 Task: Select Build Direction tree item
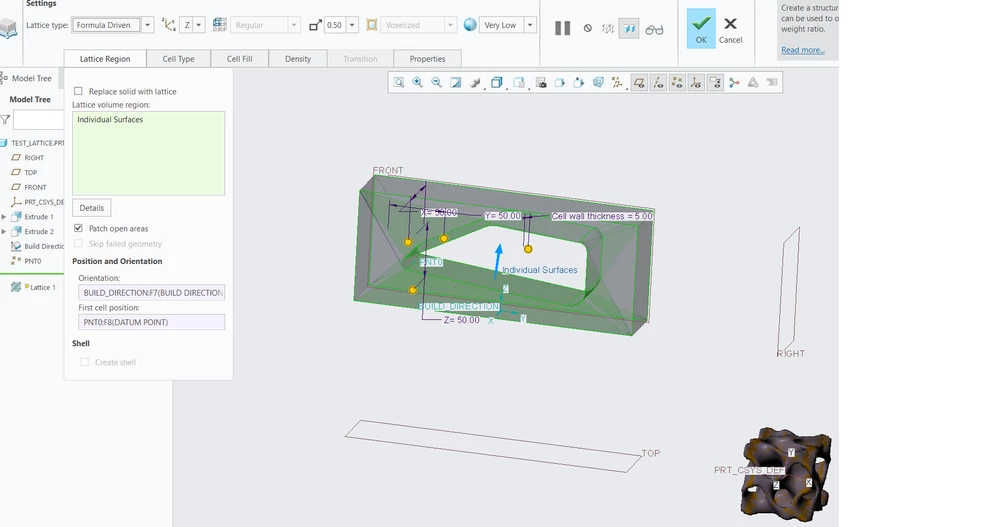(43, 246)
